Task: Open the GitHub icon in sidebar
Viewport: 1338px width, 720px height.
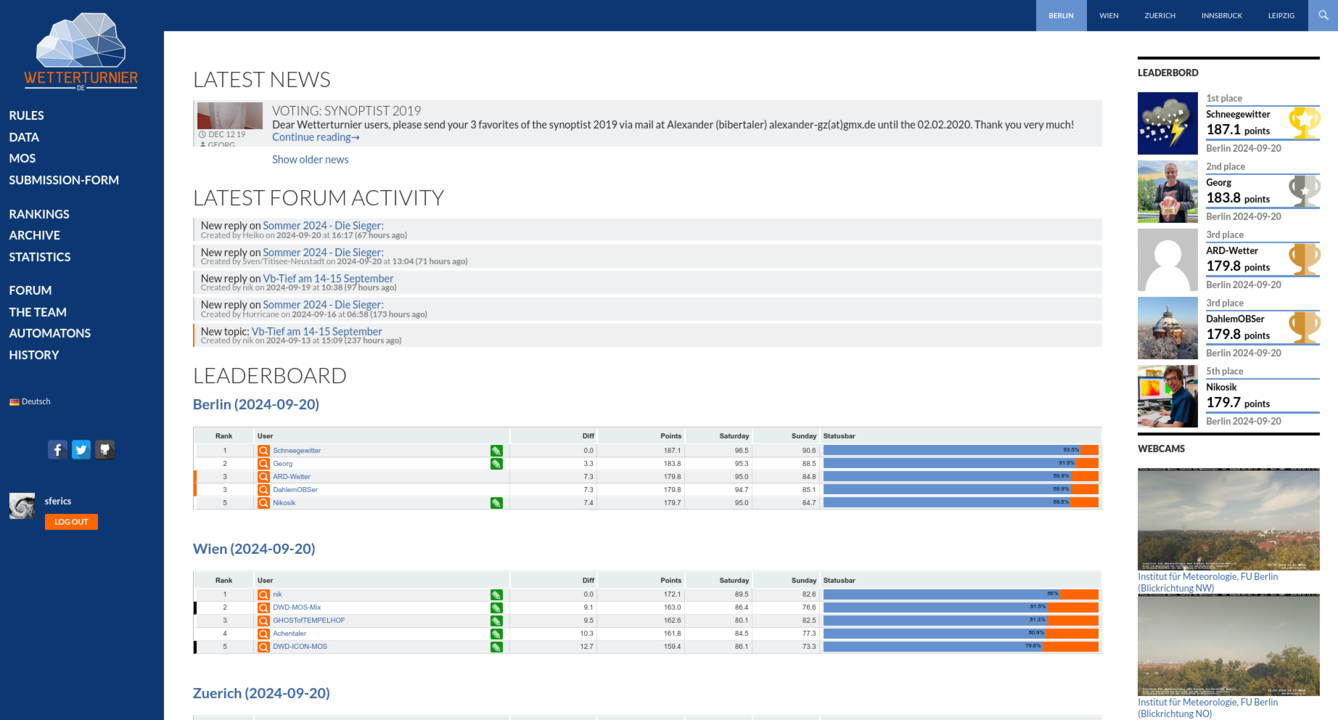Action: coord(105,450)
